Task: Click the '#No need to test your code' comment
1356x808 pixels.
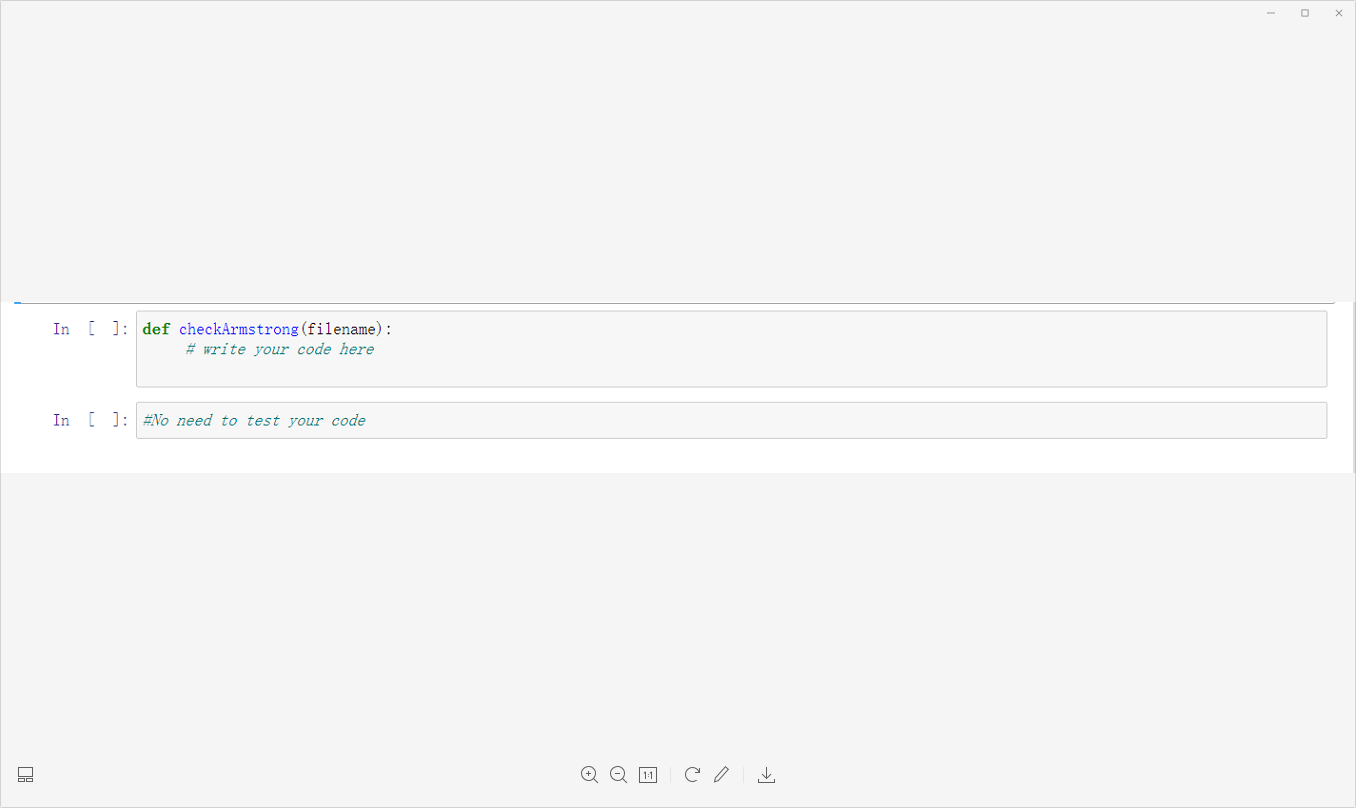Action: (x=254, y=421)
